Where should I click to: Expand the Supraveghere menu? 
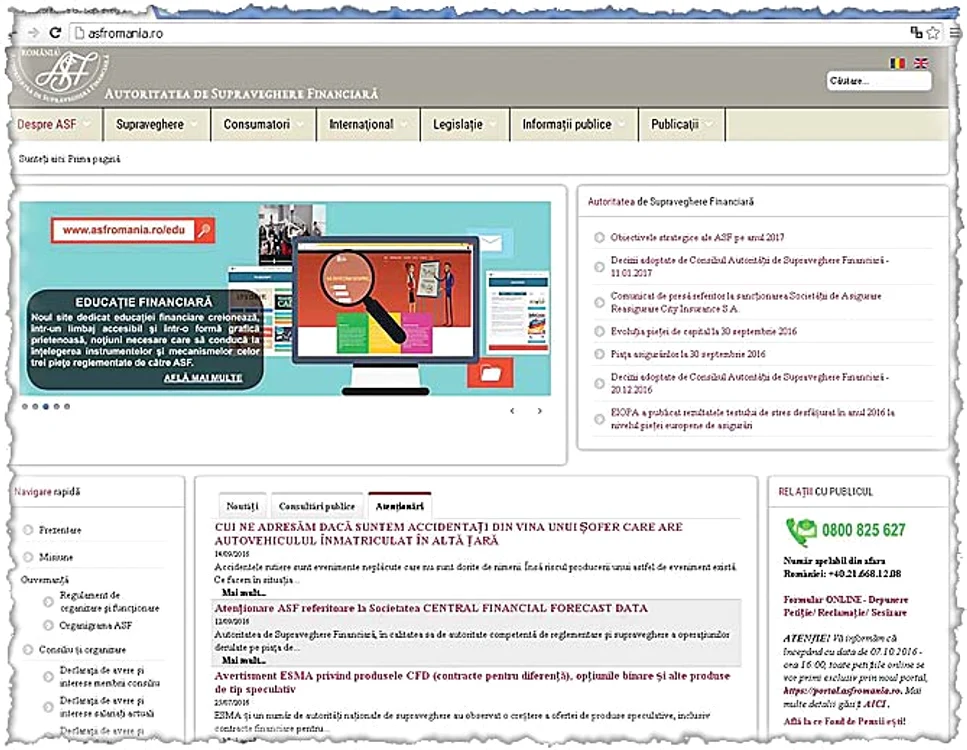157,125
